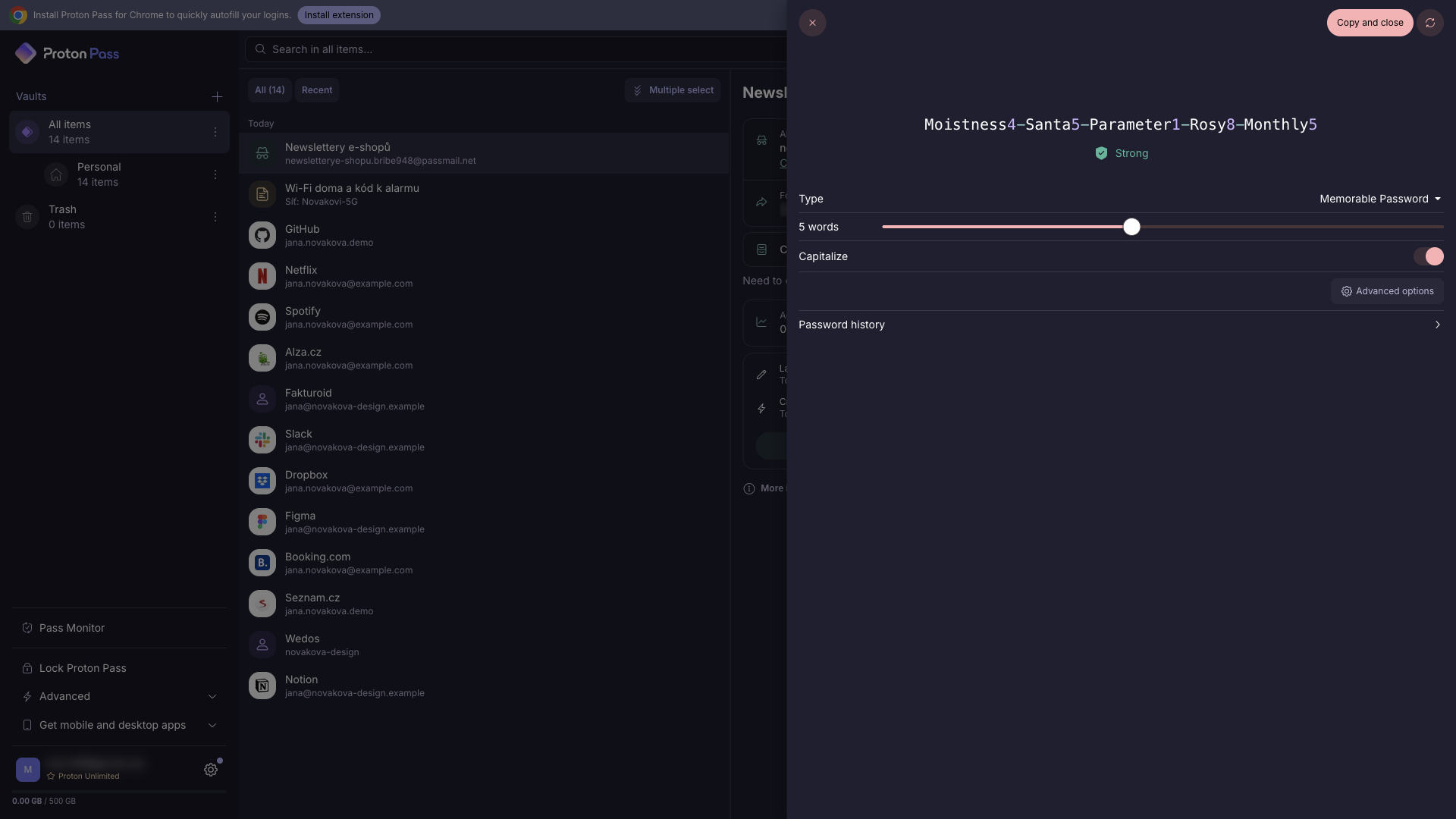
Task: Add a new vault with plus icon
Action: [x=217, y=96]
